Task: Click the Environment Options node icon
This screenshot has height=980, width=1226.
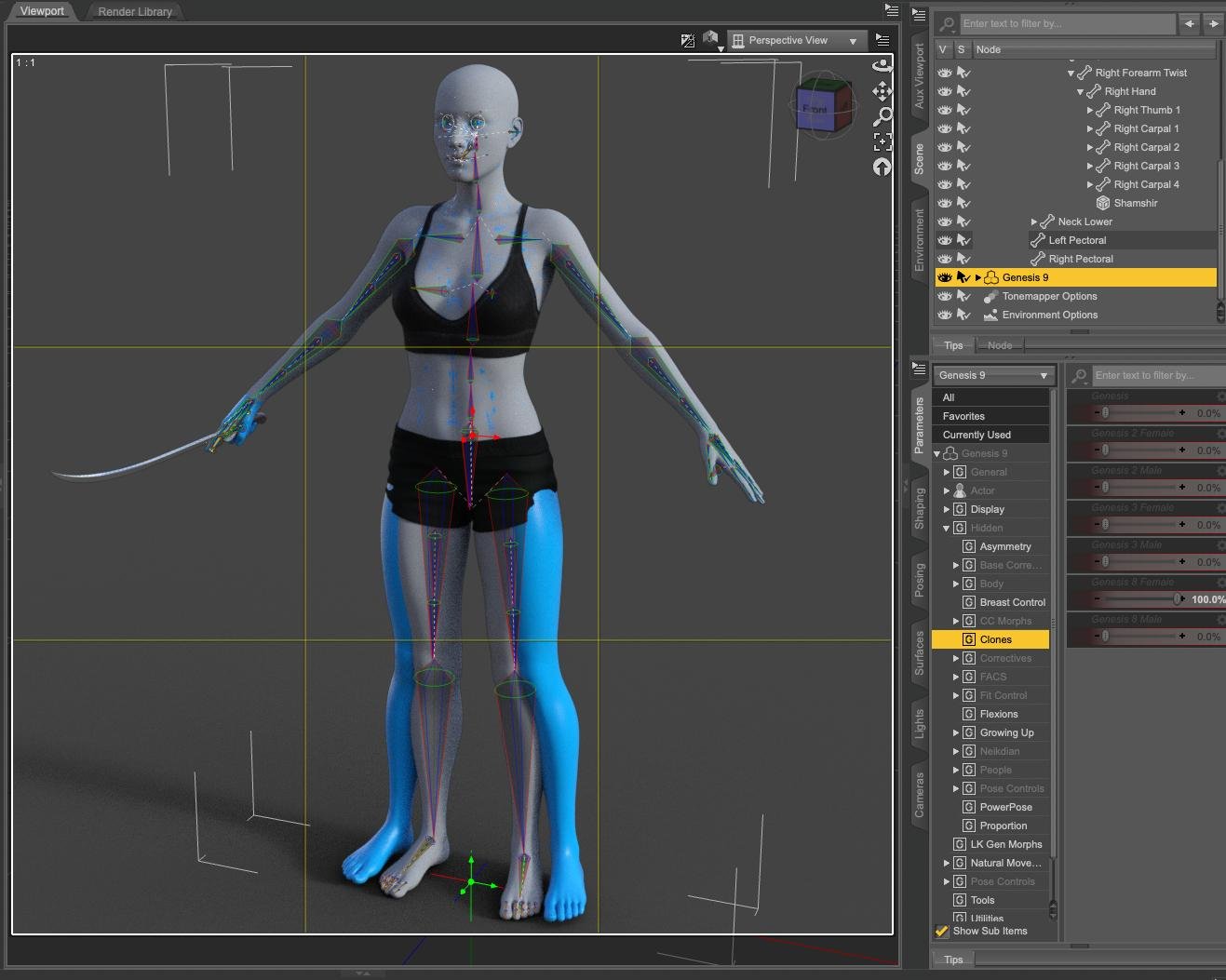Action: 991,315
